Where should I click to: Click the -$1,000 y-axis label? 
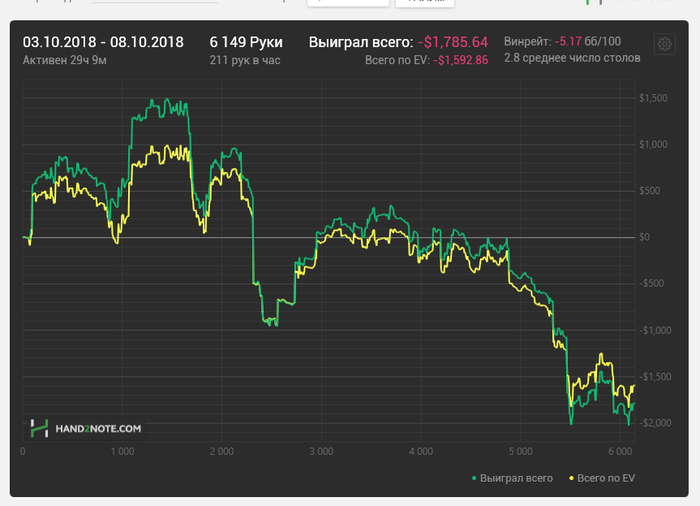(655, 330)
